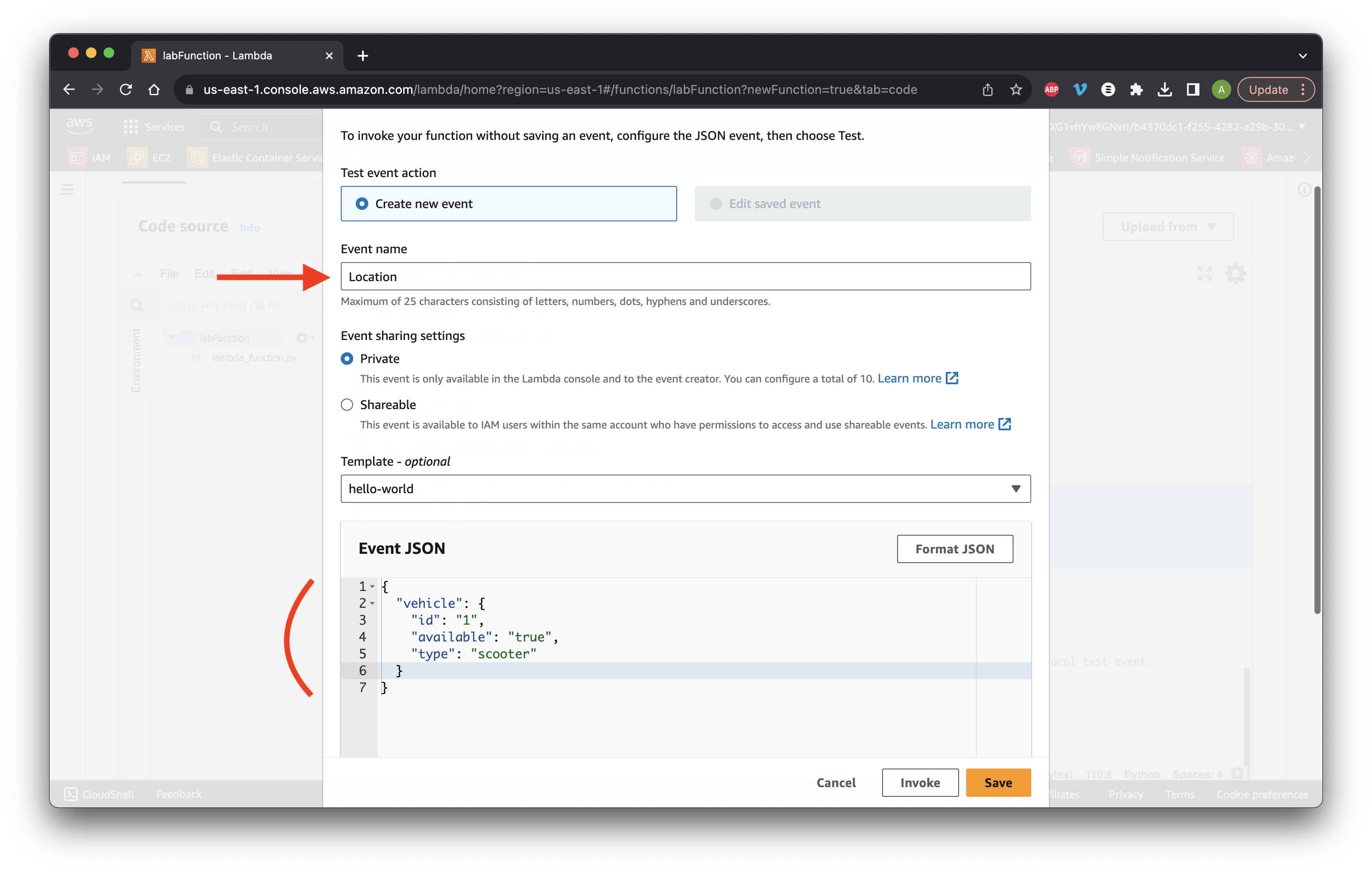Toggle the hamburger side navigation menu
The width and height of the screenshot is (1372, 873).
67,189
